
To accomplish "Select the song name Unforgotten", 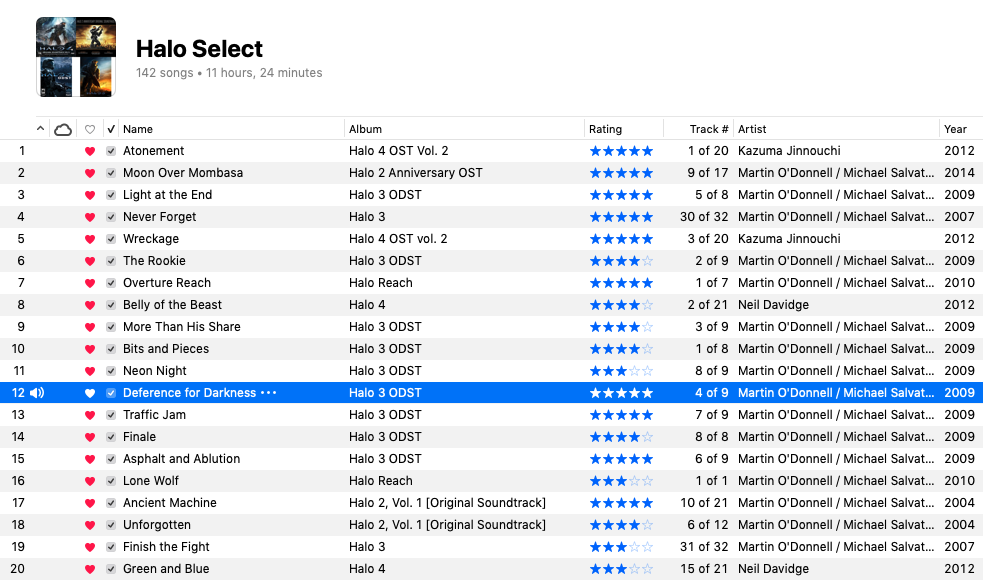I will [x=157, y=524].
